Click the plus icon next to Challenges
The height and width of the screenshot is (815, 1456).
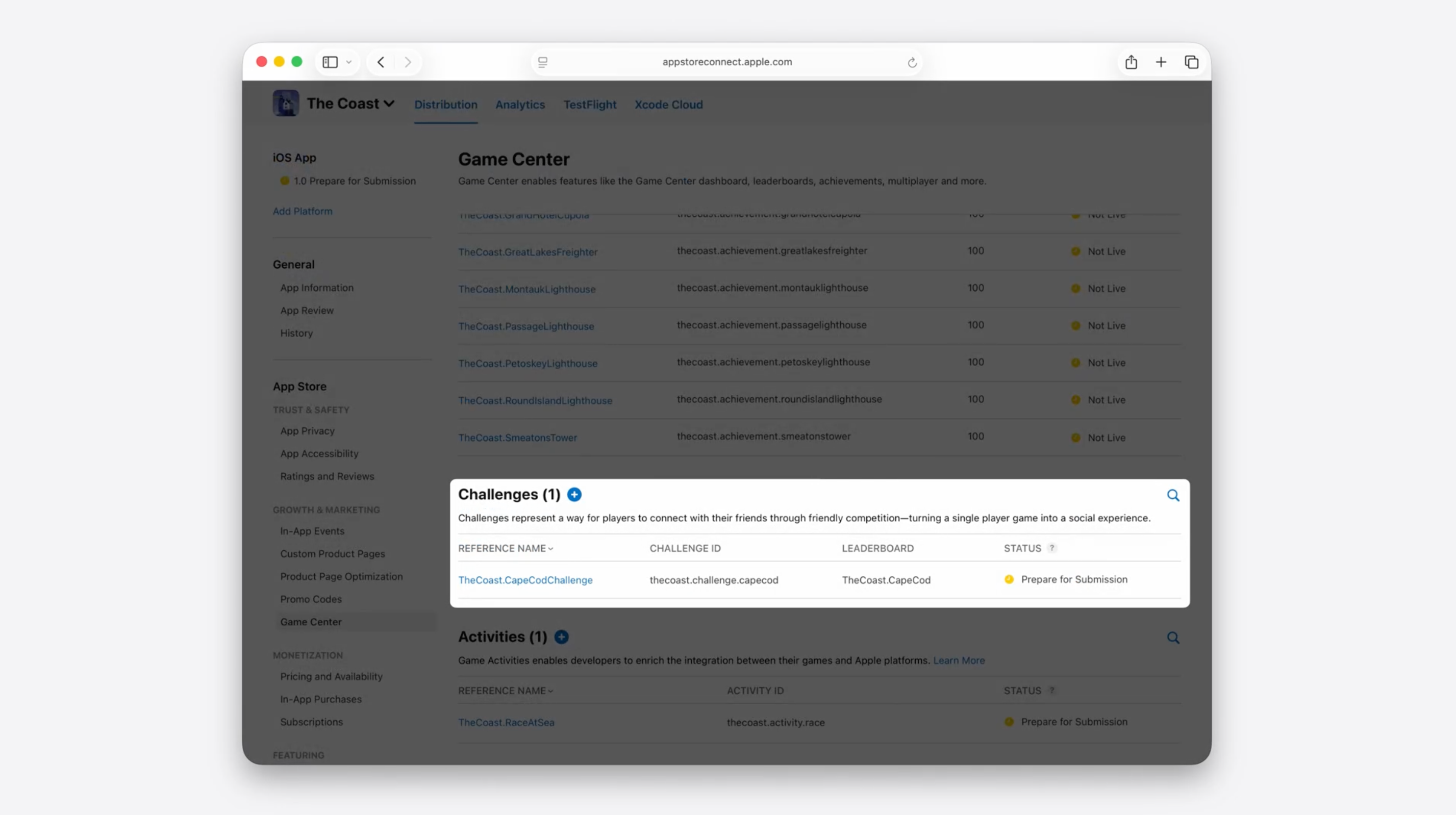574,495
